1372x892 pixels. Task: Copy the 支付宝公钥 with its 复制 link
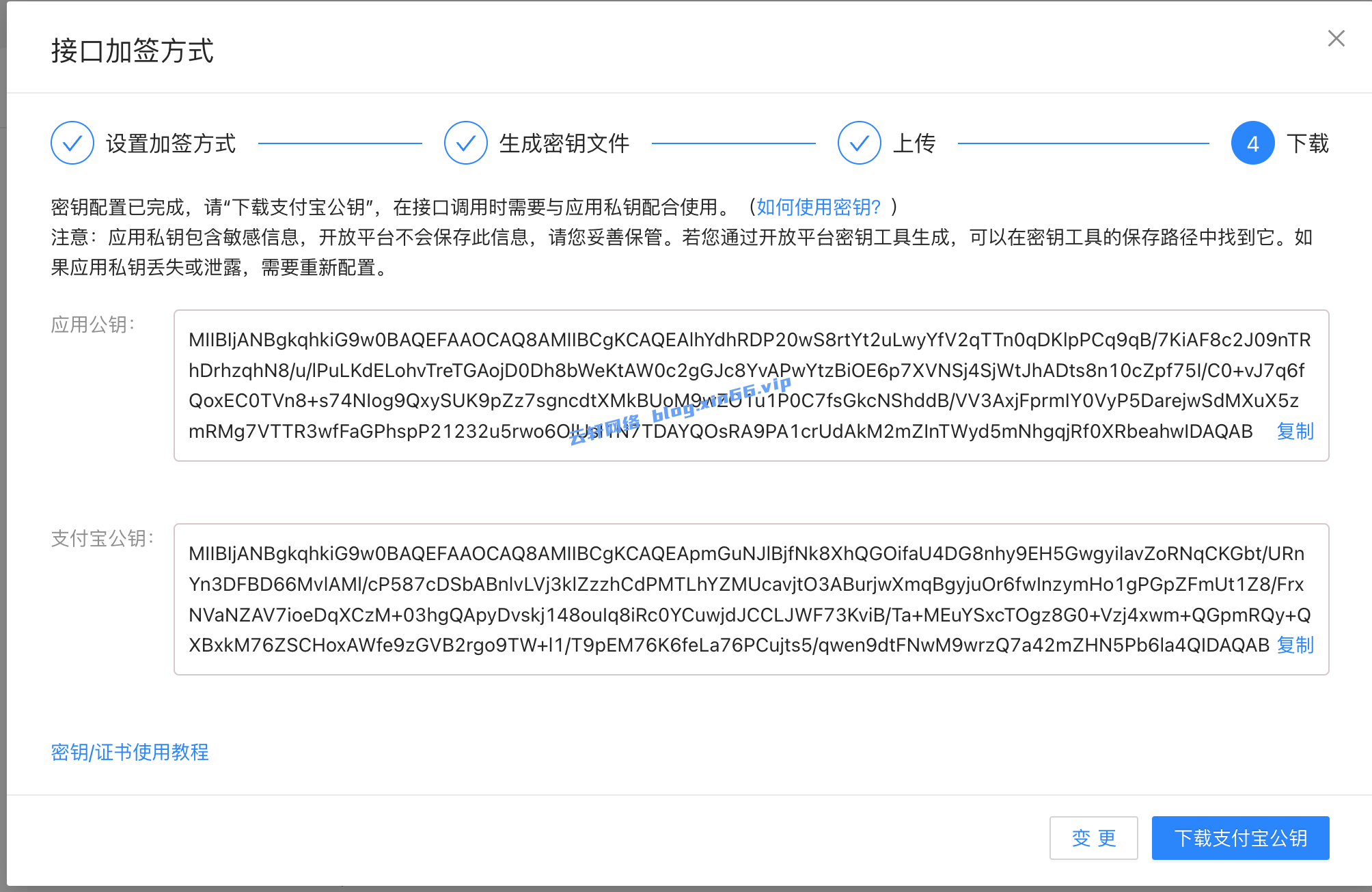[x=1295, y=645]
